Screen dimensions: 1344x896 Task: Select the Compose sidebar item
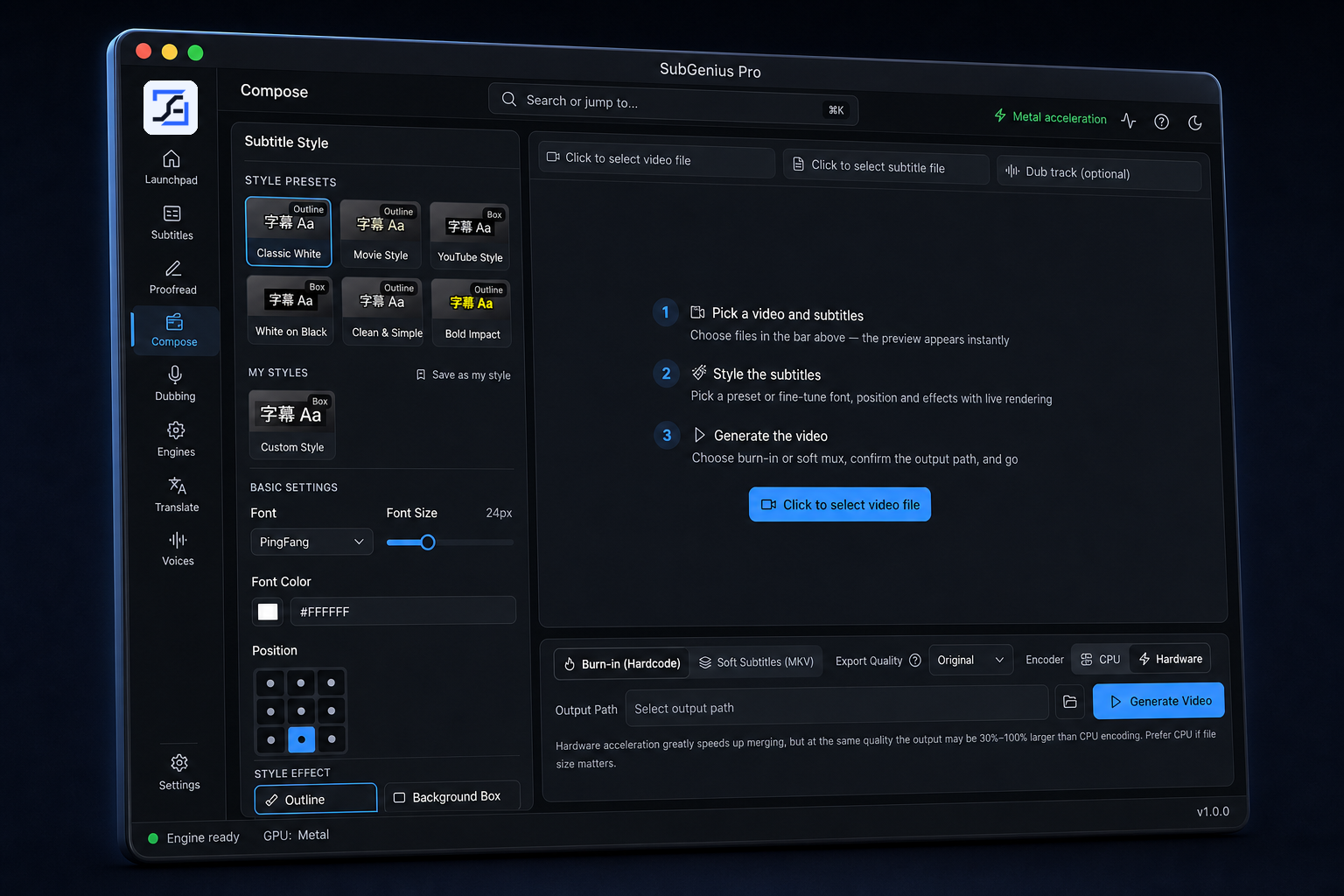pos(174,331)
